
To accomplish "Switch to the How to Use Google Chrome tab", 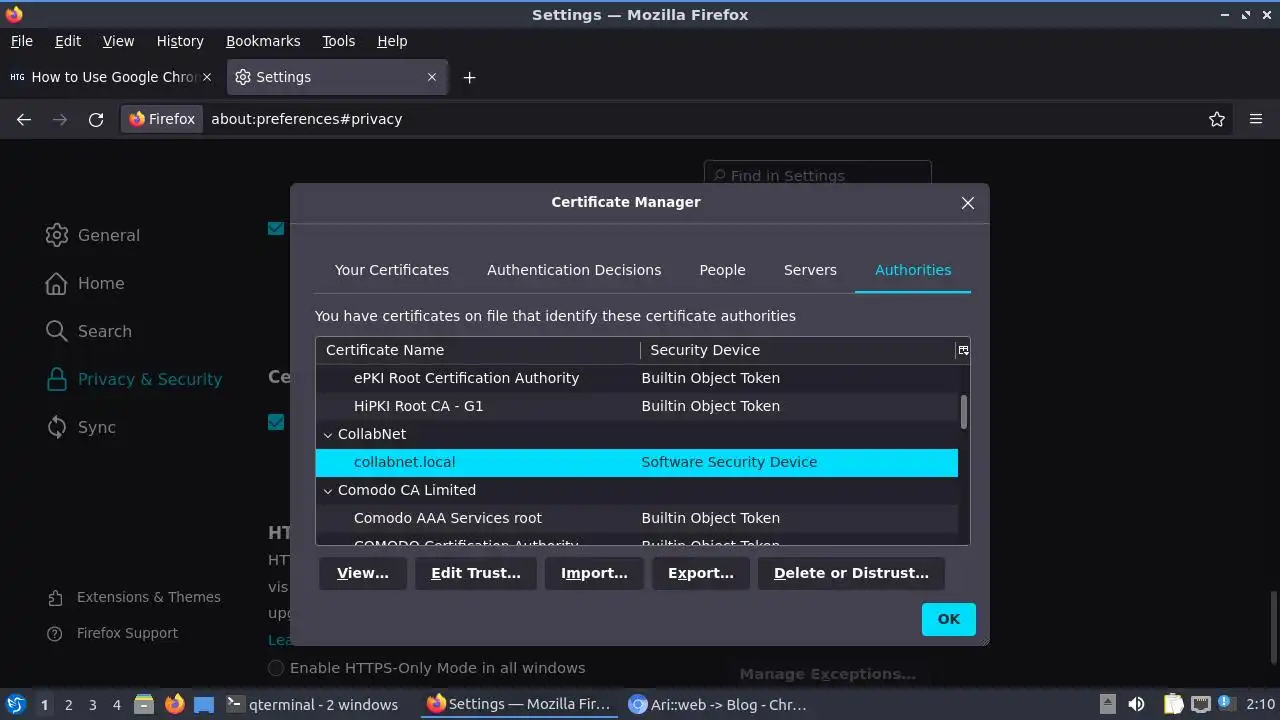I will 112,77.
